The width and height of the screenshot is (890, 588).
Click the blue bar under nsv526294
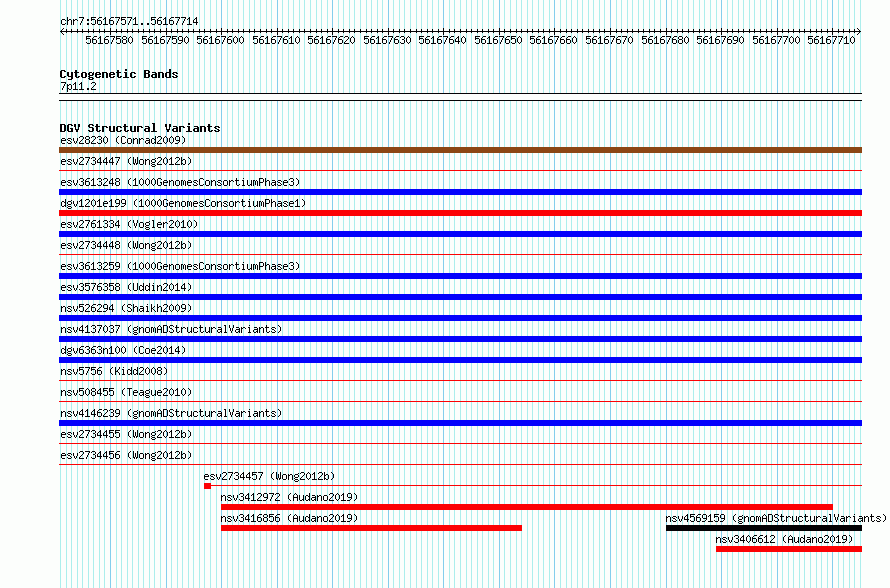[x=460, y=318]
